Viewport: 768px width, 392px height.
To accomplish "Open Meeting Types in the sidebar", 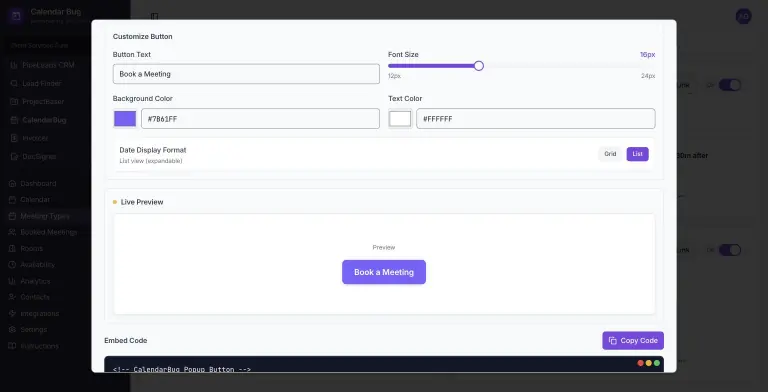I will (45, 216).
